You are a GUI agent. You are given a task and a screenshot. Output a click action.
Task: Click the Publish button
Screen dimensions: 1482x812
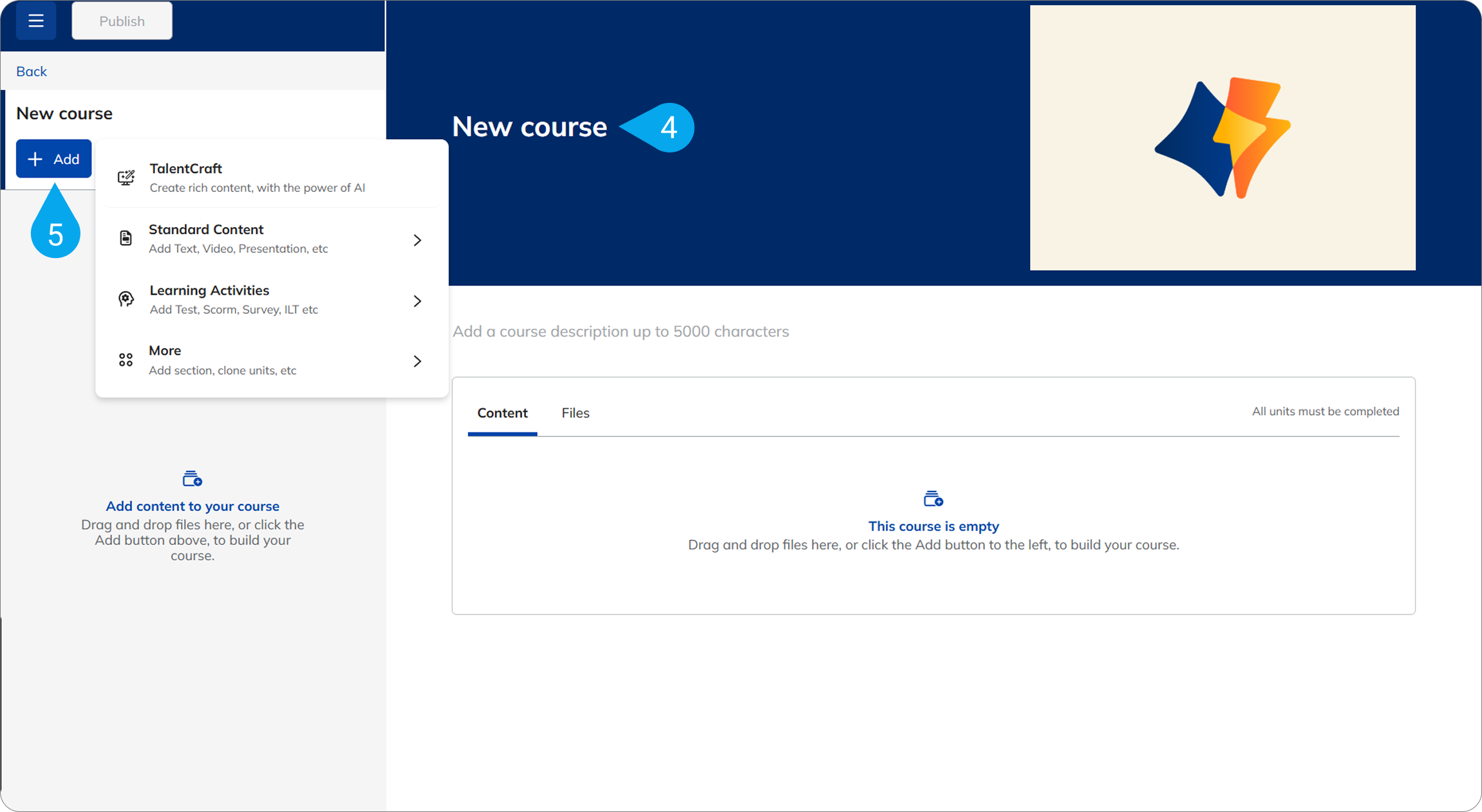(x=122, y=21)
